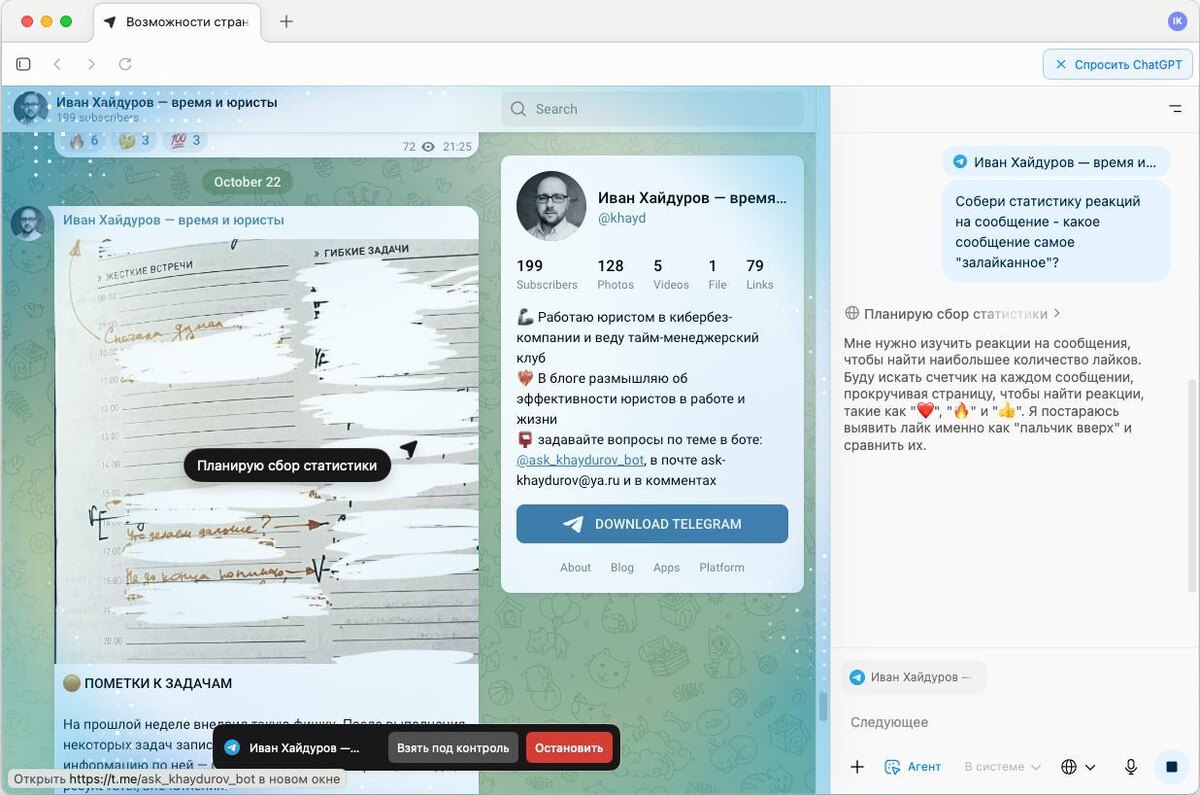
Task: Open the Platform footer link
Action: [x=722, y=567]
